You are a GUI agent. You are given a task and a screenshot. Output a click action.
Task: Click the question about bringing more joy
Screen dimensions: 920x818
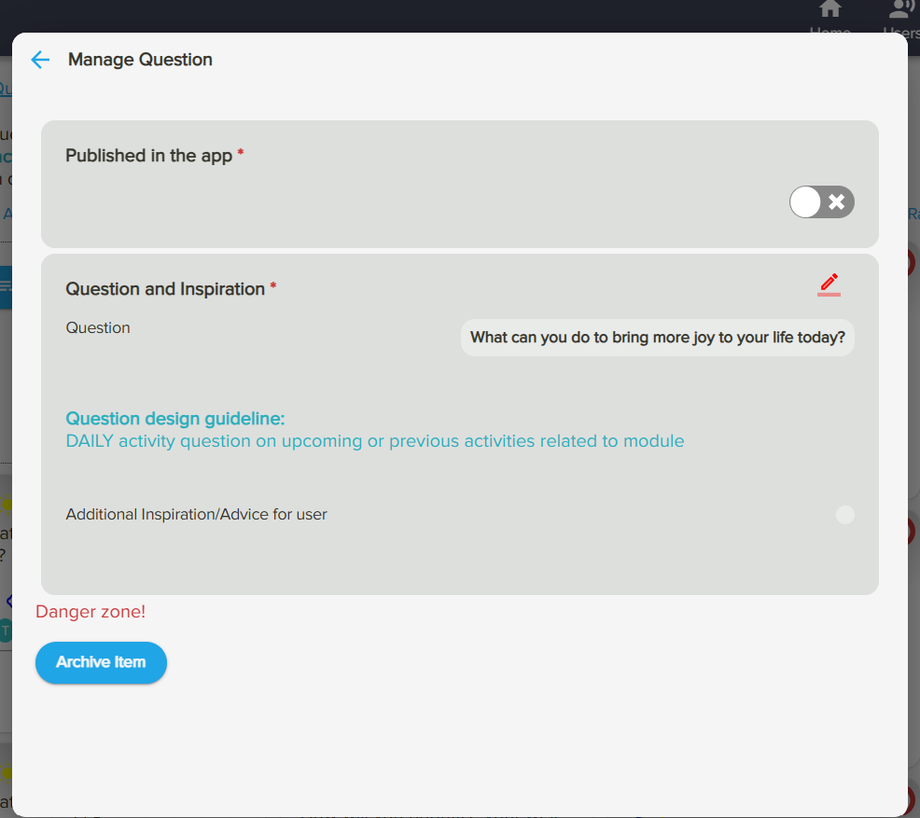click(657, 337)
